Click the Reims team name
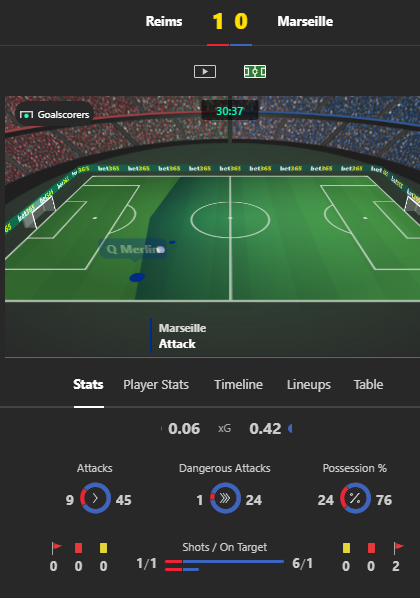420x598 pixels. [x=164, y=21]
